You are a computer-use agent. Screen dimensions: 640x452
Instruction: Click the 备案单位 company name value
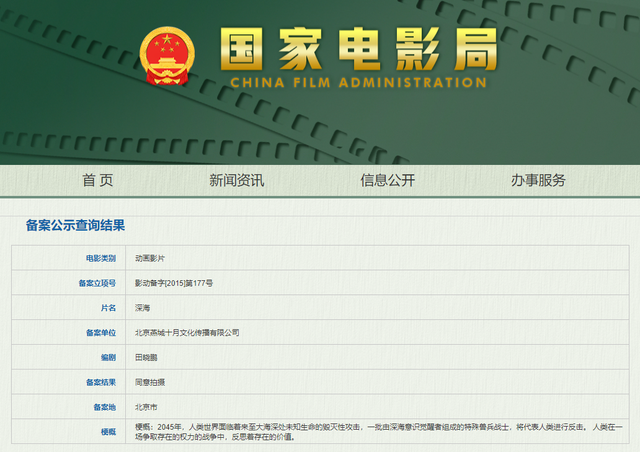[x=187, y=333]
